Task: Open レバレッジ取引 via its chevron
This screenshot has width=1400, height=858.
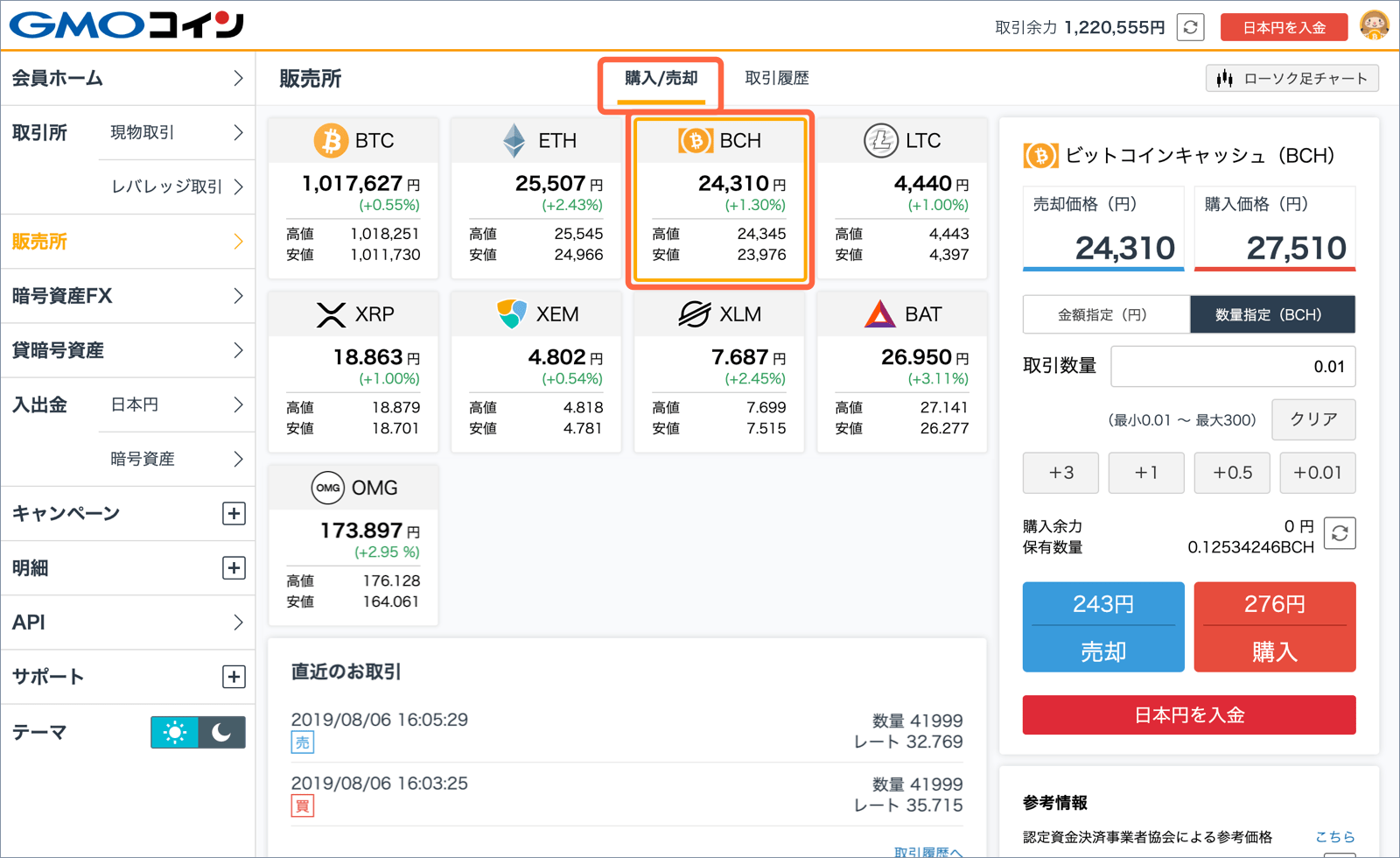Action: (x=238, y=186)
